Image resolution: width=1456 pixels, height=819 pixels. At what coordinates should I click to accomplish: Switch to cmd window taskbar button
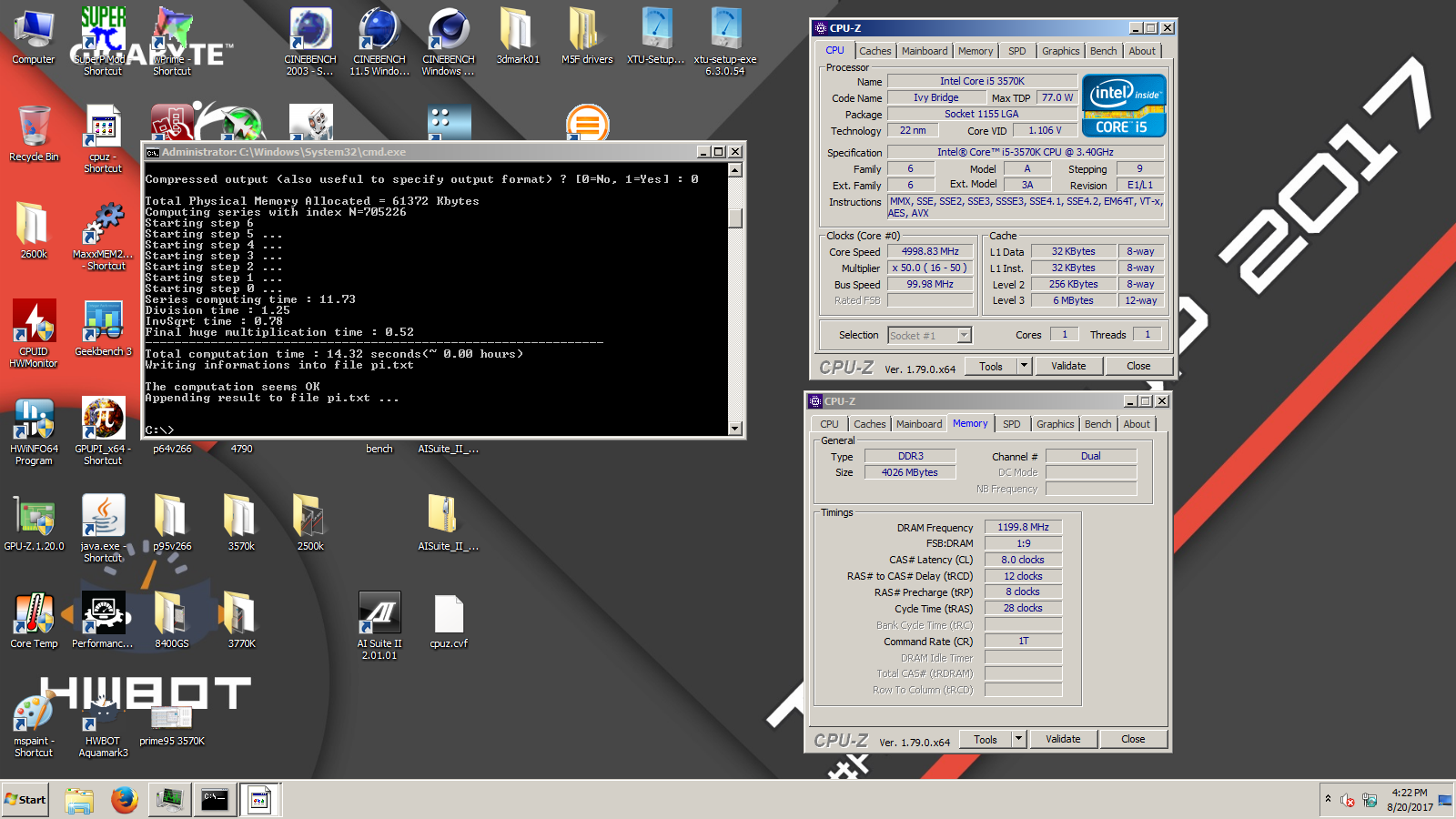click(x=215, y=800)
